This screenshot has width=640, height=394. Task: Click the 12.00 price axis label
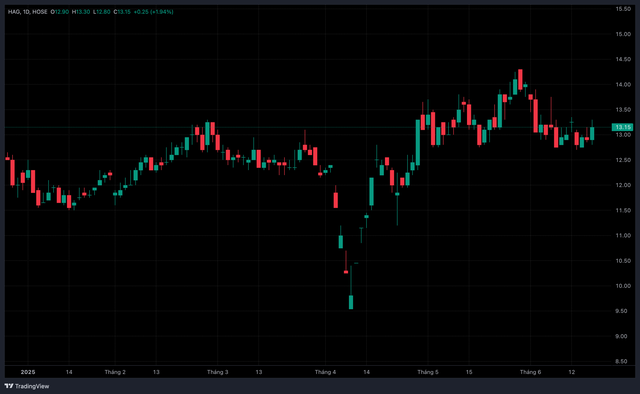coord(623,185)
